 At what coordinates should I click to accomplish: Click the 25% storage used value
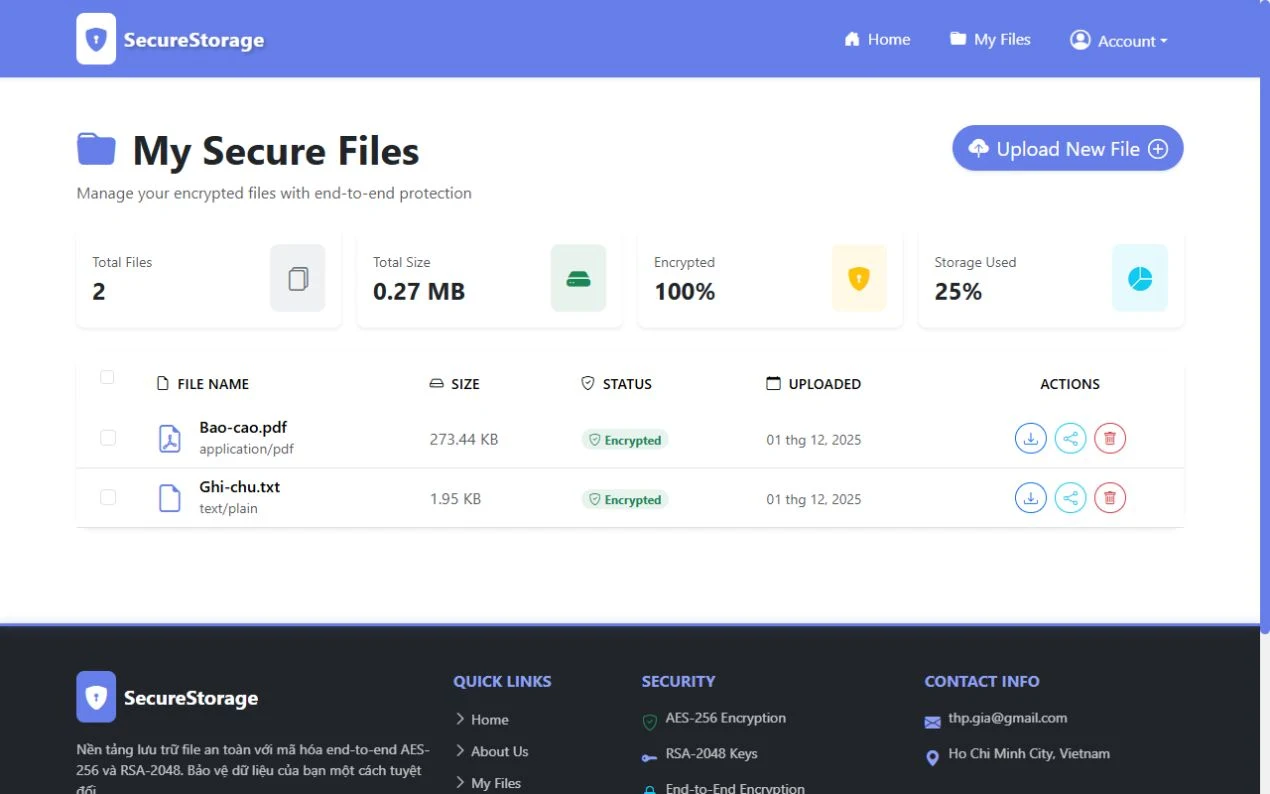click(958, 292)
